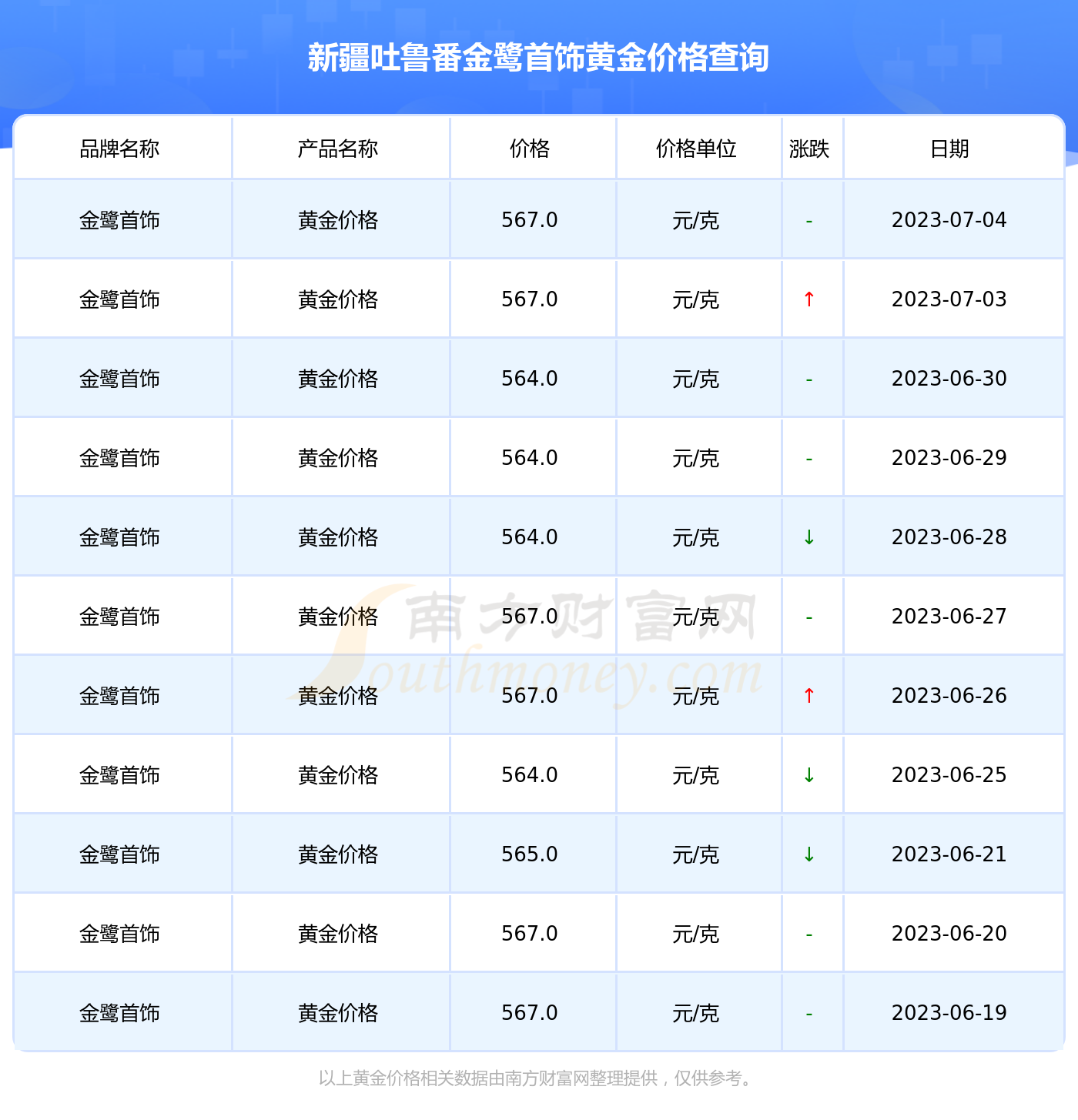Click the red up arrow for 2023-07-03
The width and height of the screenshot is (1078, 1120).
(x=809, y=299)
